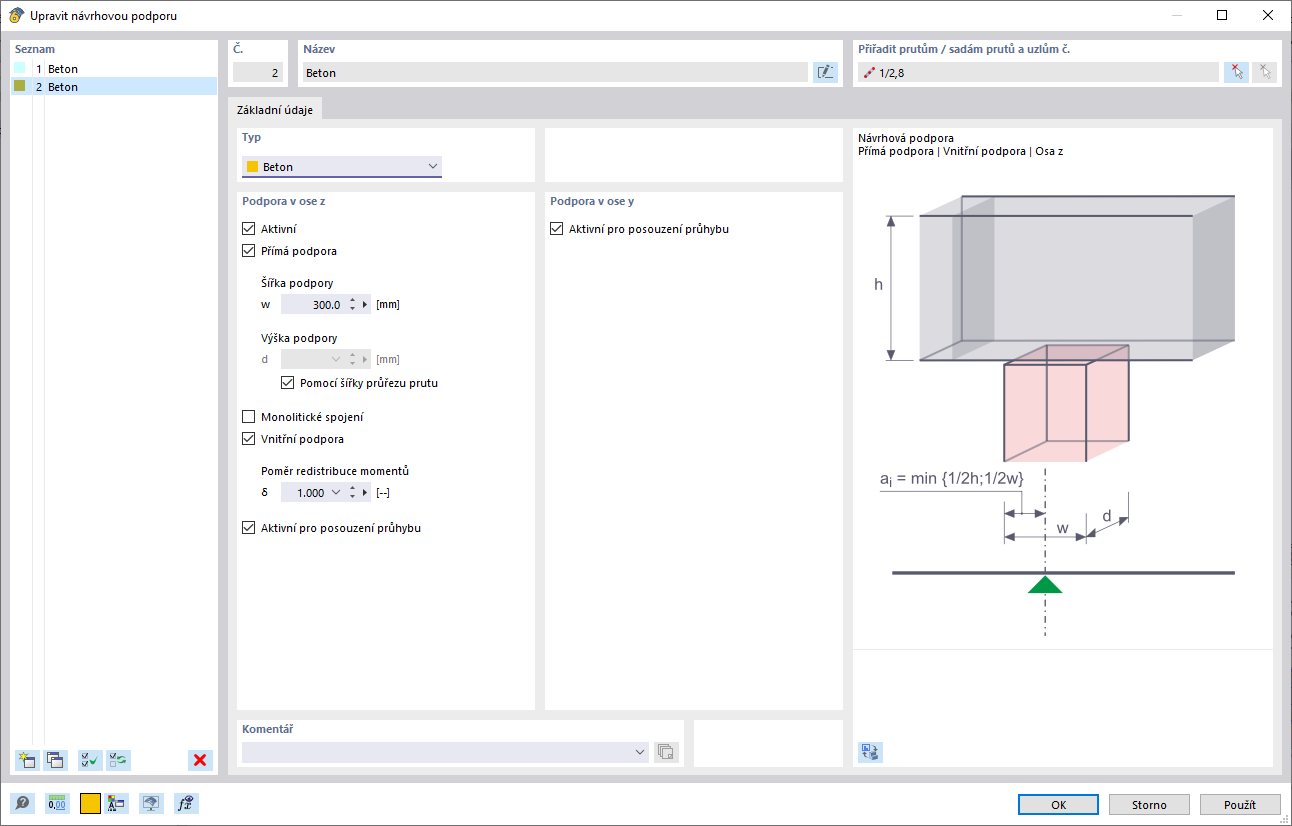The image size is (1292, 826).
Task: Select the Základní údaje tab
Action: coord(275,110)
